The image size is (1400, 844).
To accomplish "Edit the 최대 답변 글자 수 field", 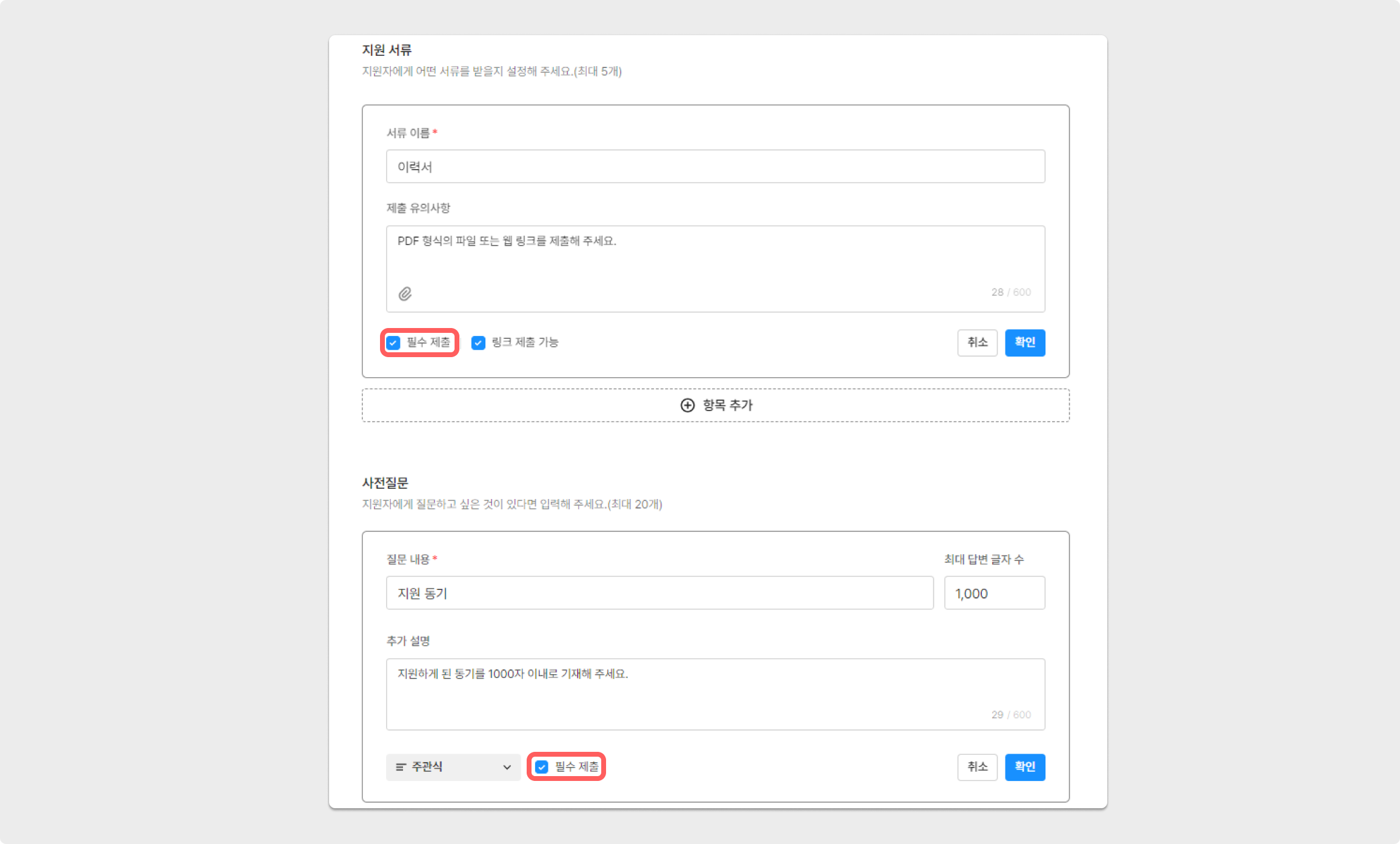I will click(x=994, y=593).
